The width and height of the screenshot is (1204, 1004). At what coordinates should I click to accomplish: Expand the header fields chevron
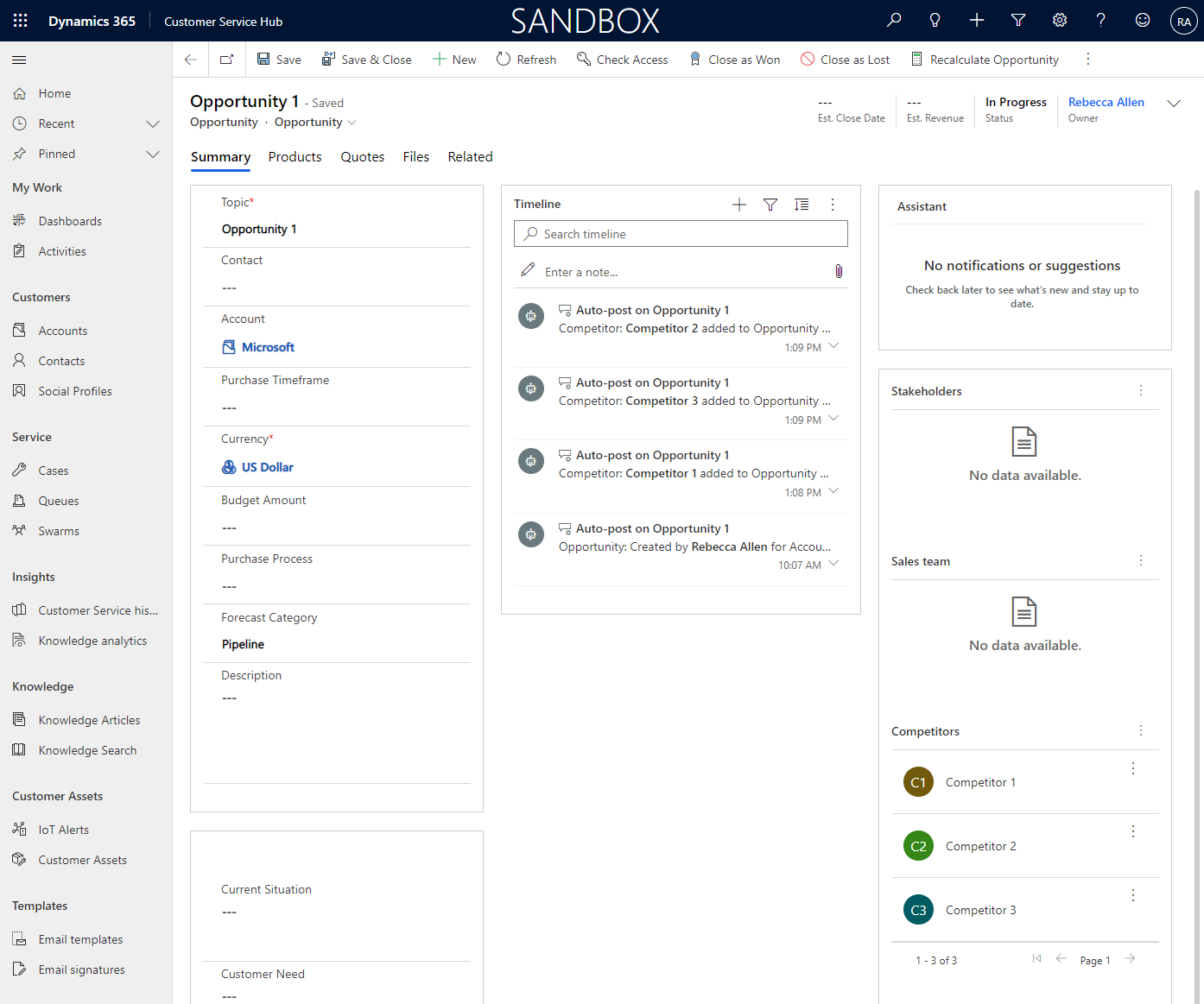1174,103
